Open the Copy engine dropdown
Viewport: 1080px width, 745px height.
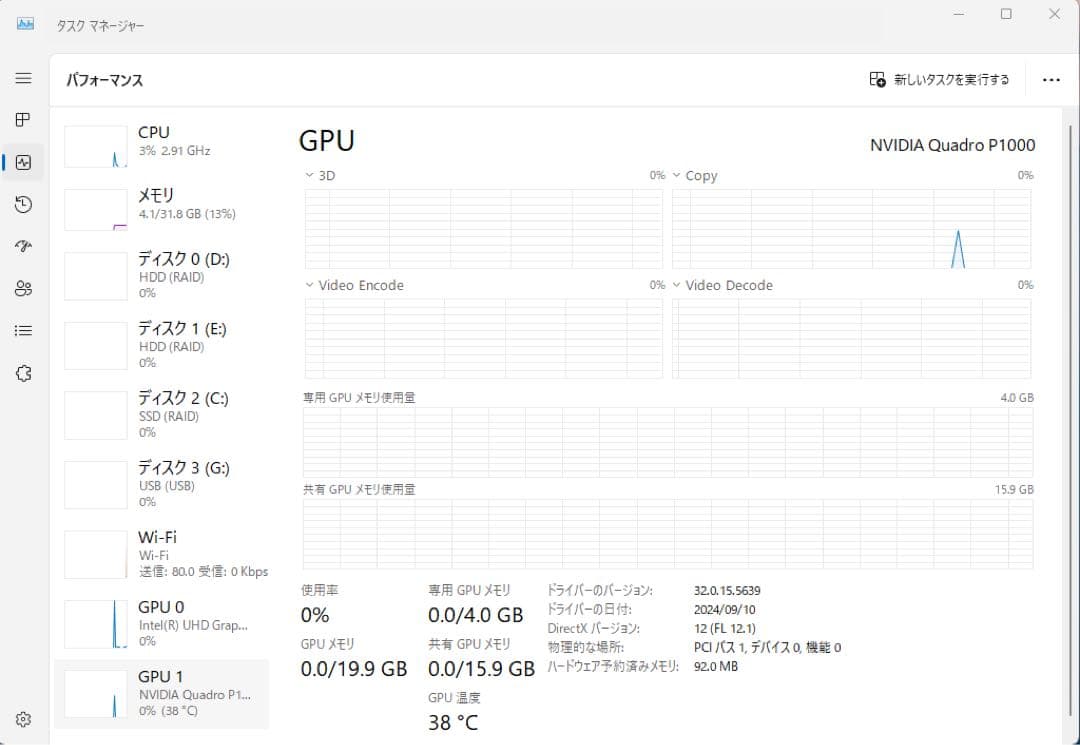tap(679, 175)
